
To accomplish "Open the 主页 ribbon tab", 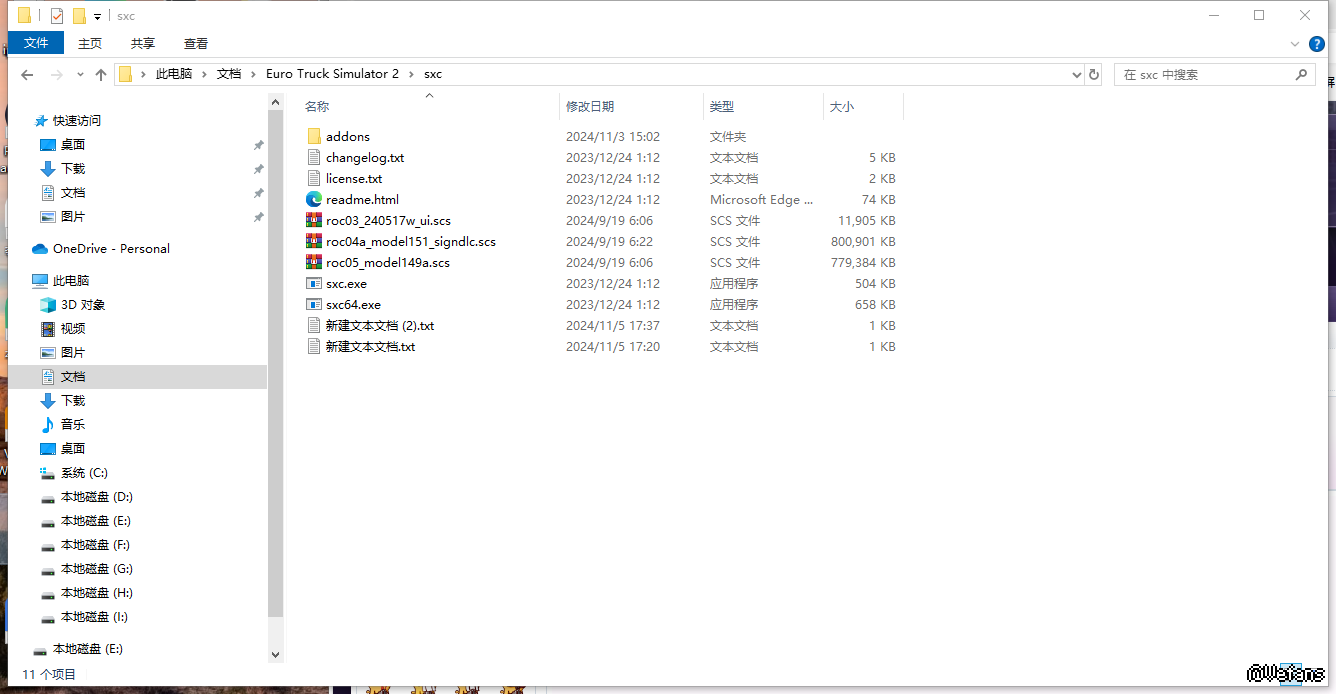I will pyautogui.click(x=90, y=43).
